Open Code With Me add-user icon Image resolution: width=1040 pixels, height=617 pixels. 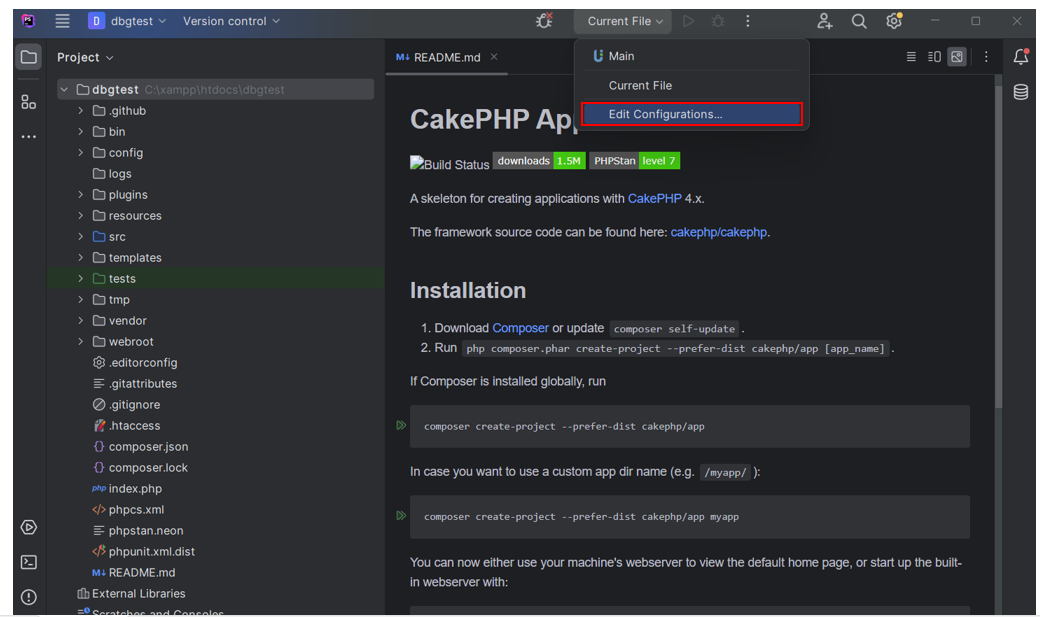[824, 21]
